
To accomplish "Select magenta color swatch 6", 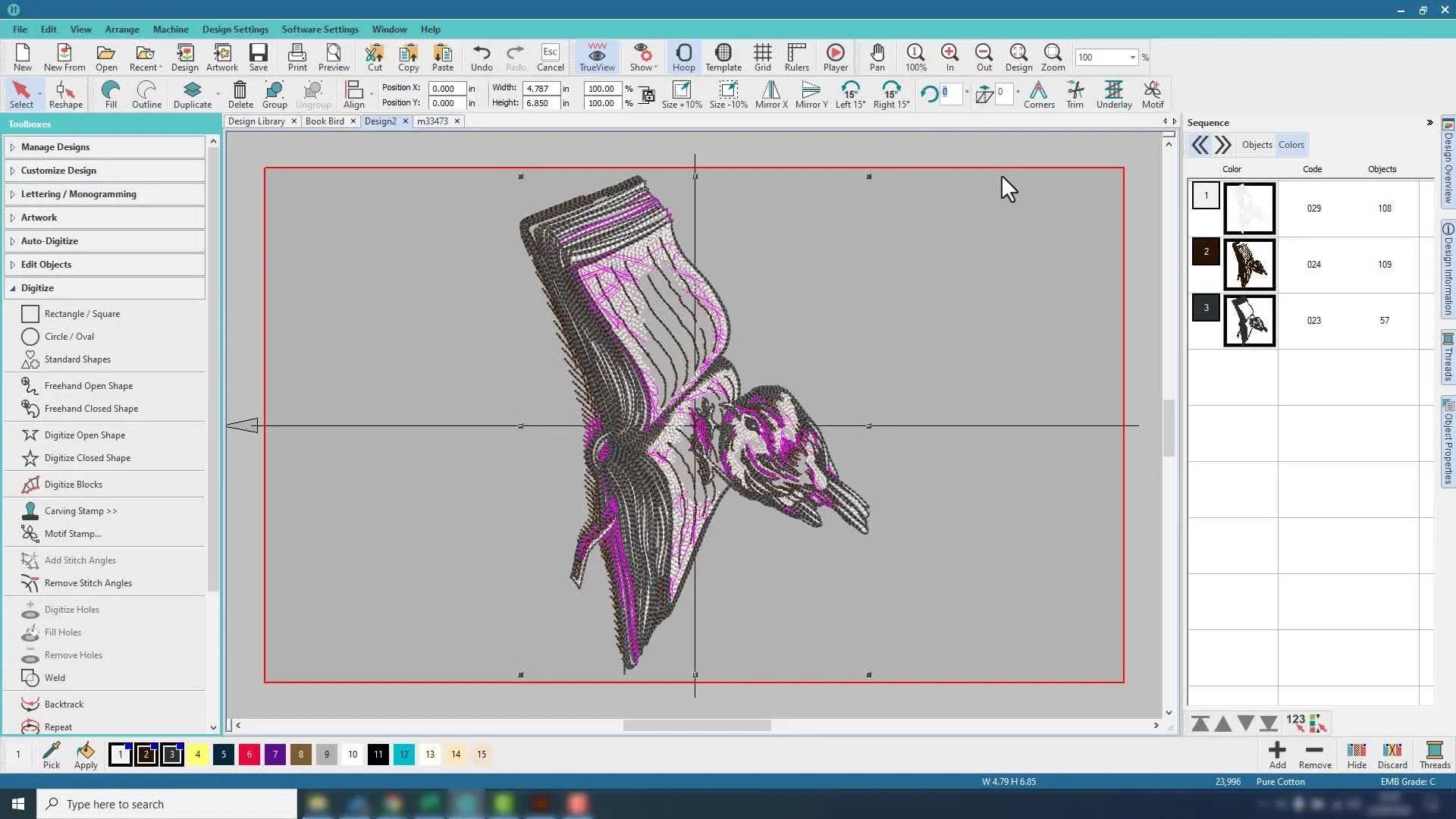I will (x=249, y=755).
